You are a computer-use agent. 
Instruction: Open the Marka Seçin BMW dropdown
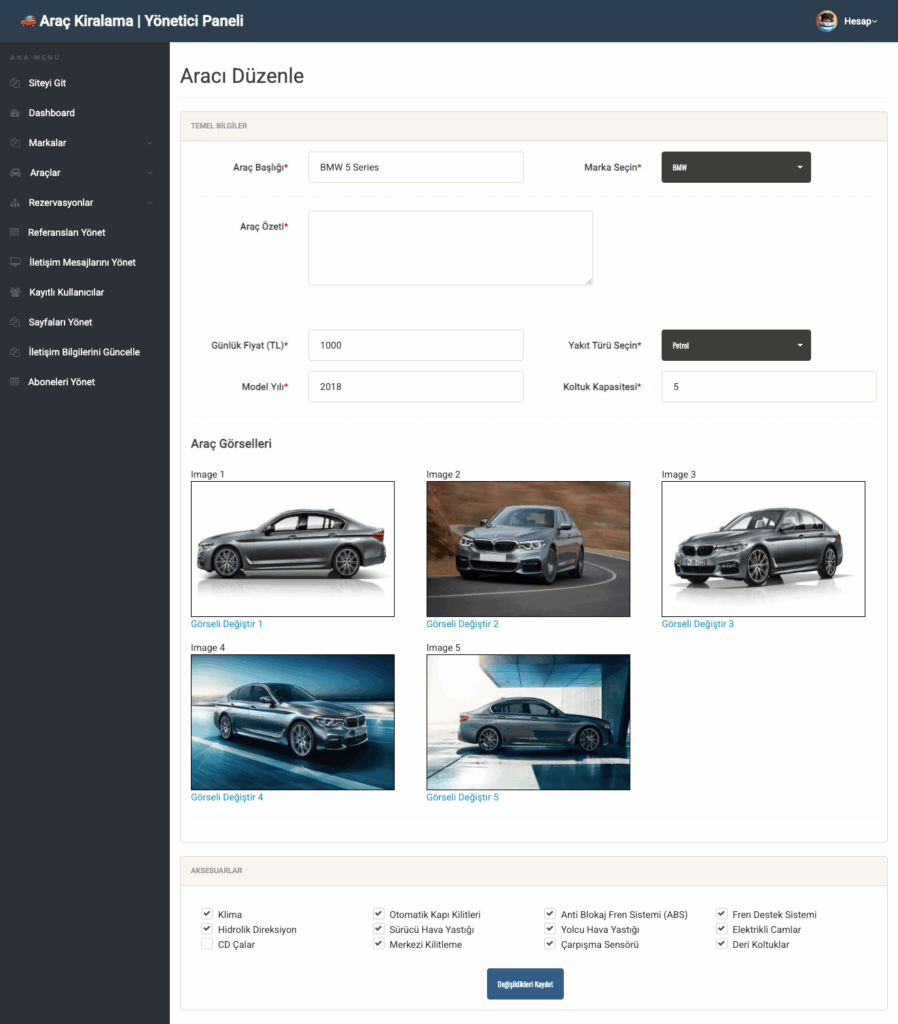click(x=736, y=167)
